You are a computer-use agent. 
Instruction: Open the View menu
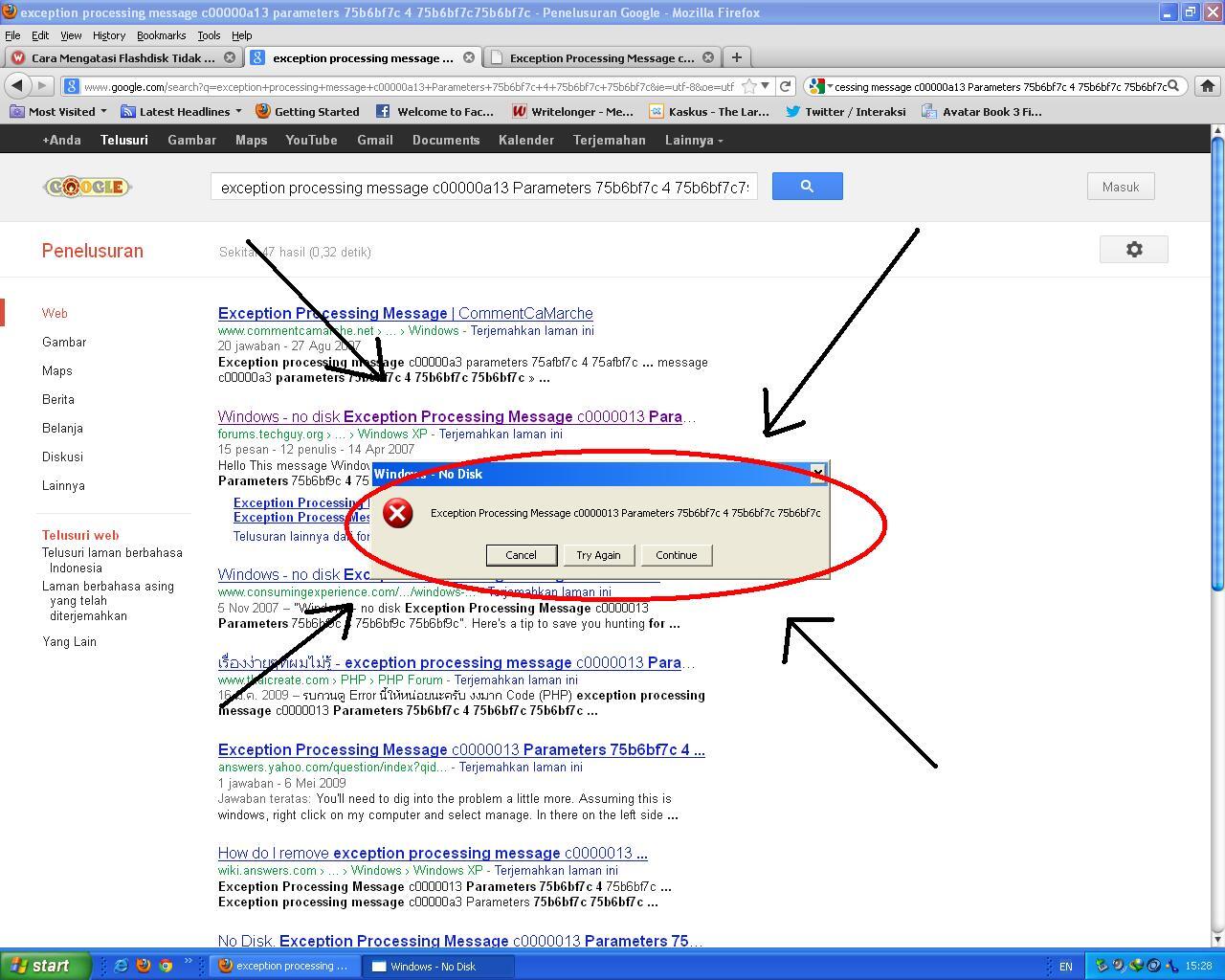(x=71, y=35)
